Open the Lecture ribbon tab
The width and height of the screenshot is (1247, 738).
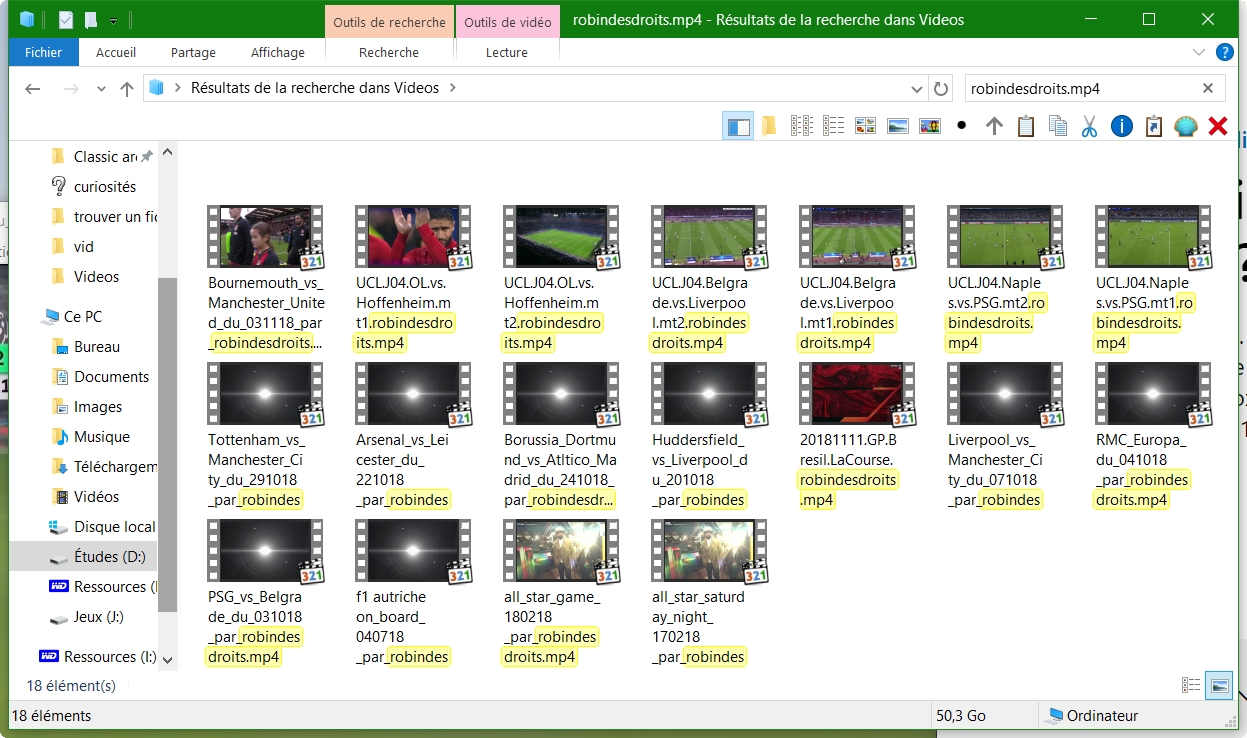507,52
